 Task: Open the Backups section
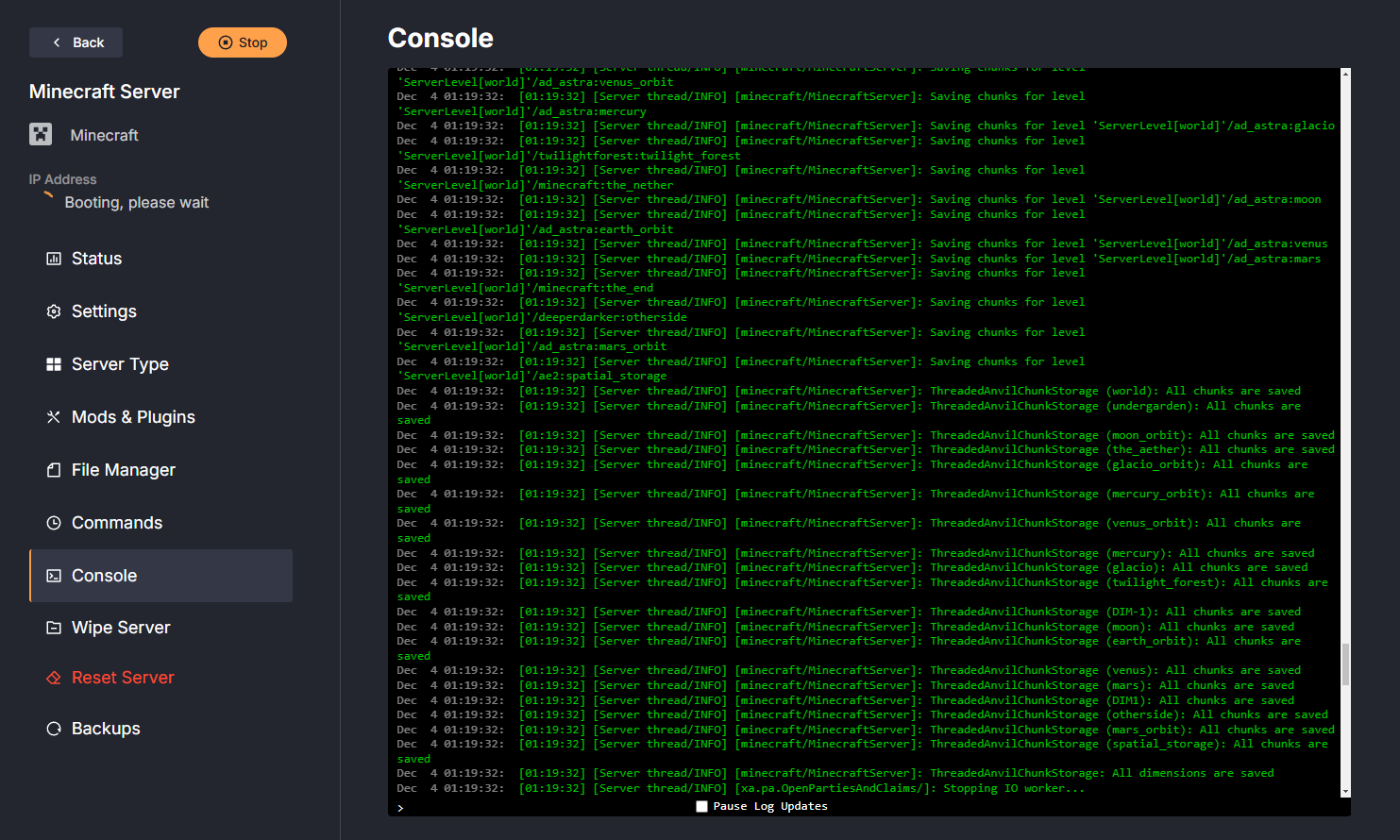click(x=104, y=728)
